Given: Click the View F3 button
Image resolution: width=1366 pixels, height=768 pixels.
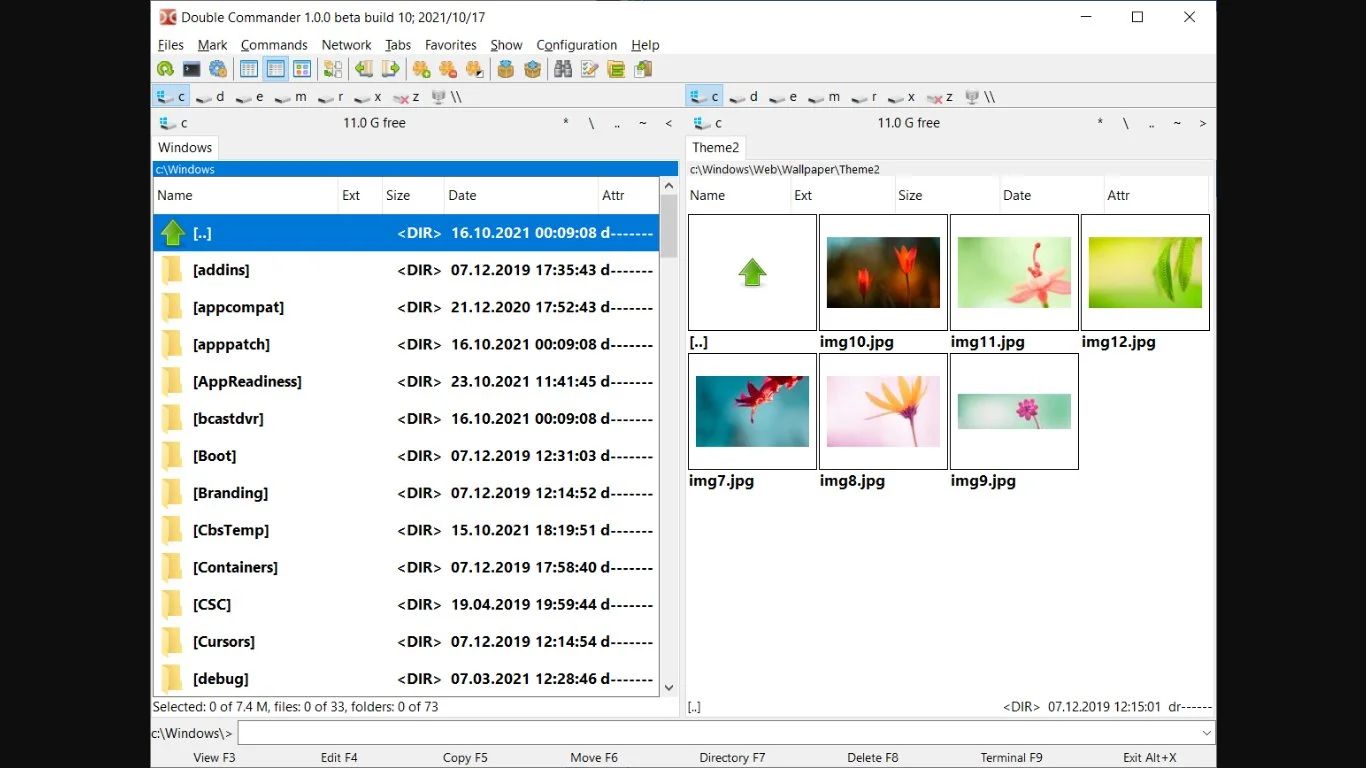Looking at the screenshot, I should (214, 758).
